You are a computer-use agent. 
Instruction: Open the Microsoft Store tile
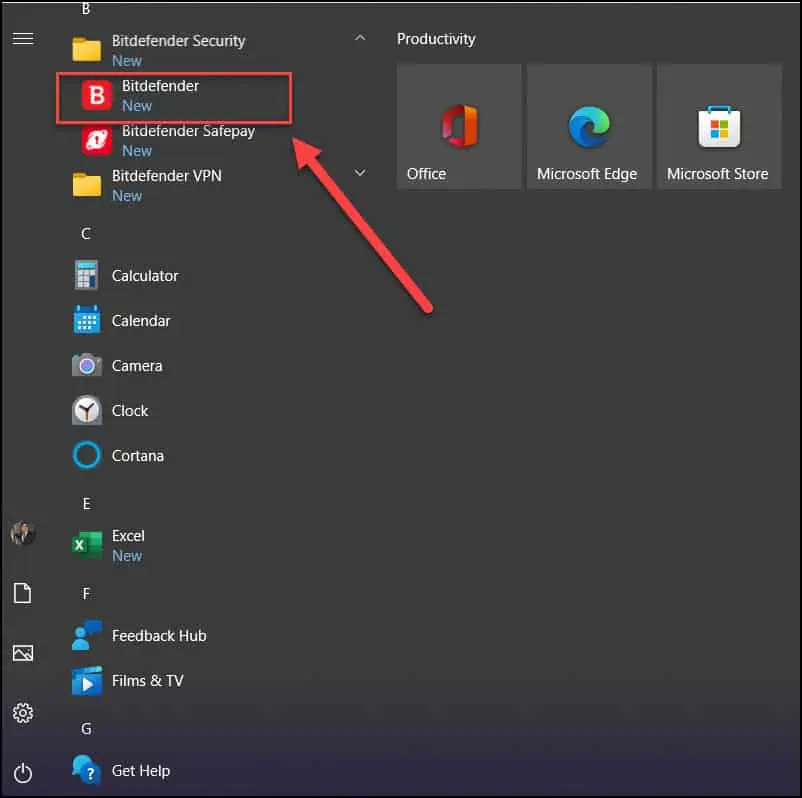point(720,126)
